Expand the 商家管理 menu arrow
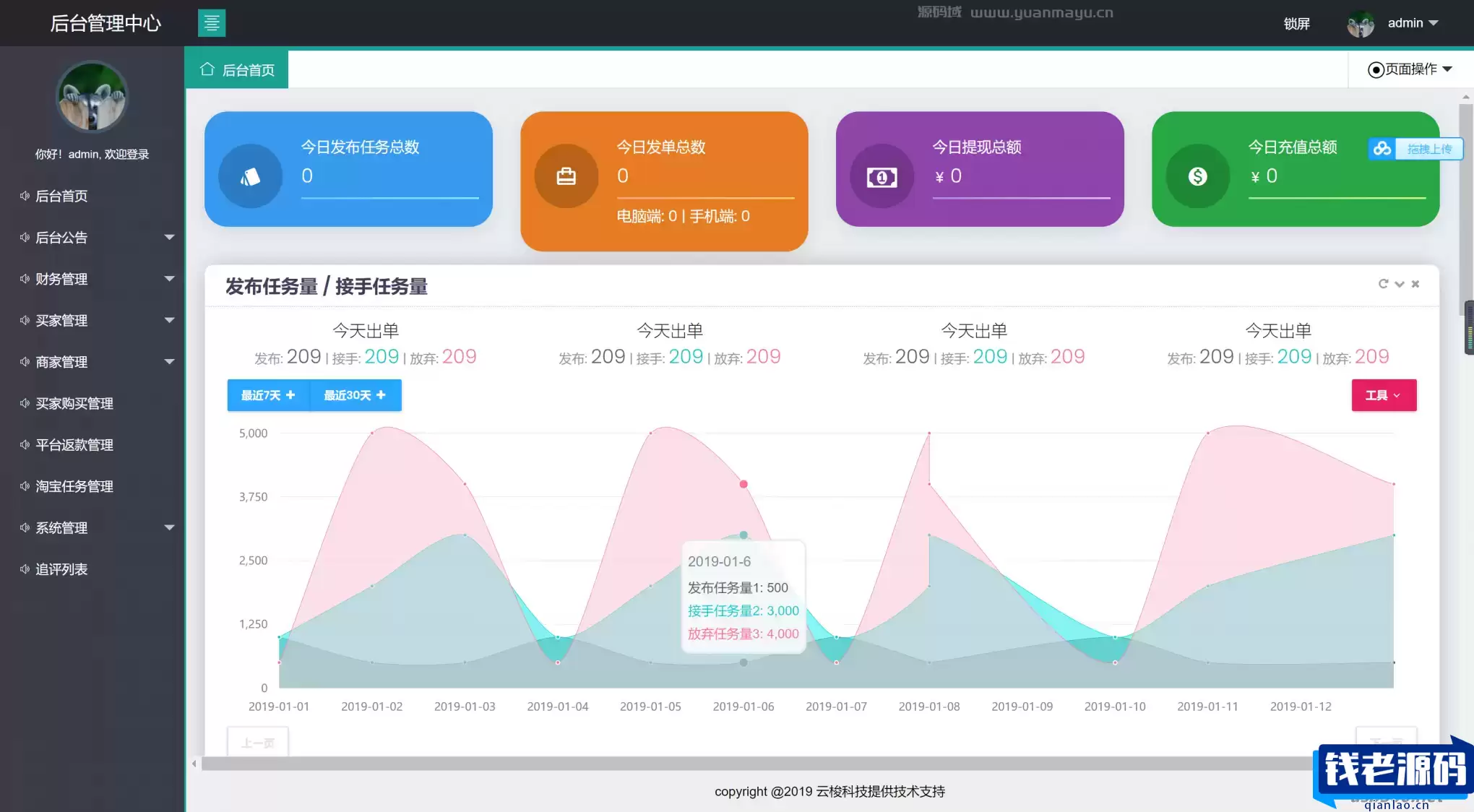This screenshot has height=812, width=1474. click(169, 362)
